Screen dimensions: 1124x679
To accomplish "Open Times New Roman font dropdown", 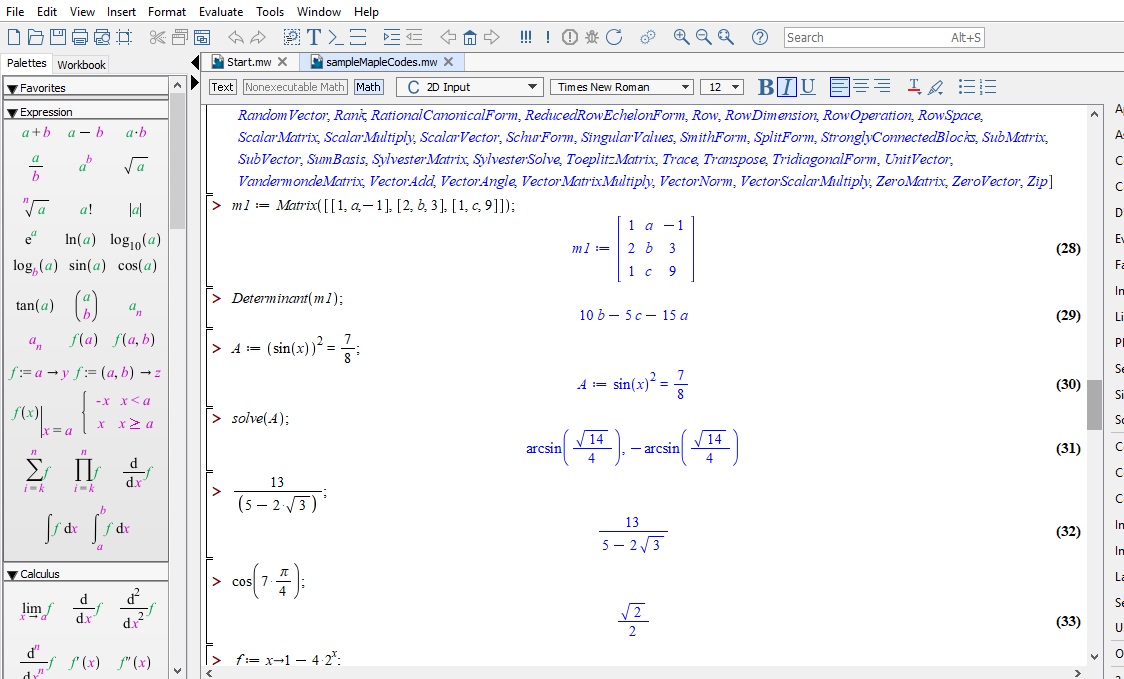I will pyautogui.click(x=621, y=87).
